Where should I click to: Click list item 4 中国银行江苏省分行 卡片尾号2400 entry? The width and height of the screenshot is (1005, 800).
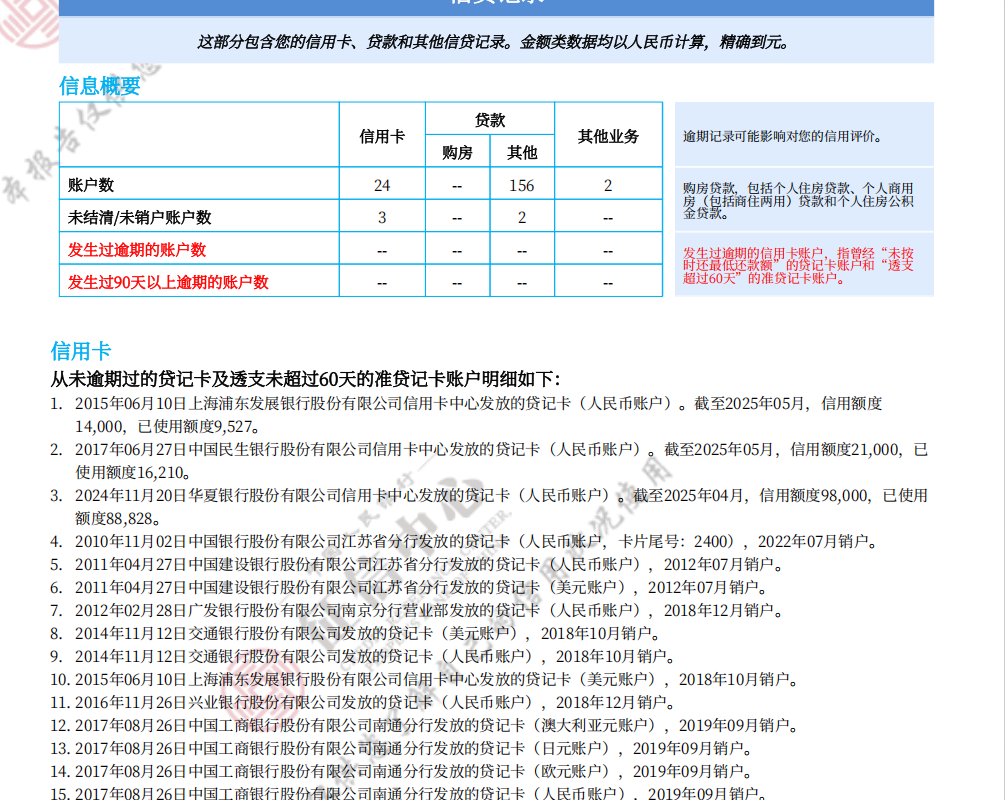464,542
